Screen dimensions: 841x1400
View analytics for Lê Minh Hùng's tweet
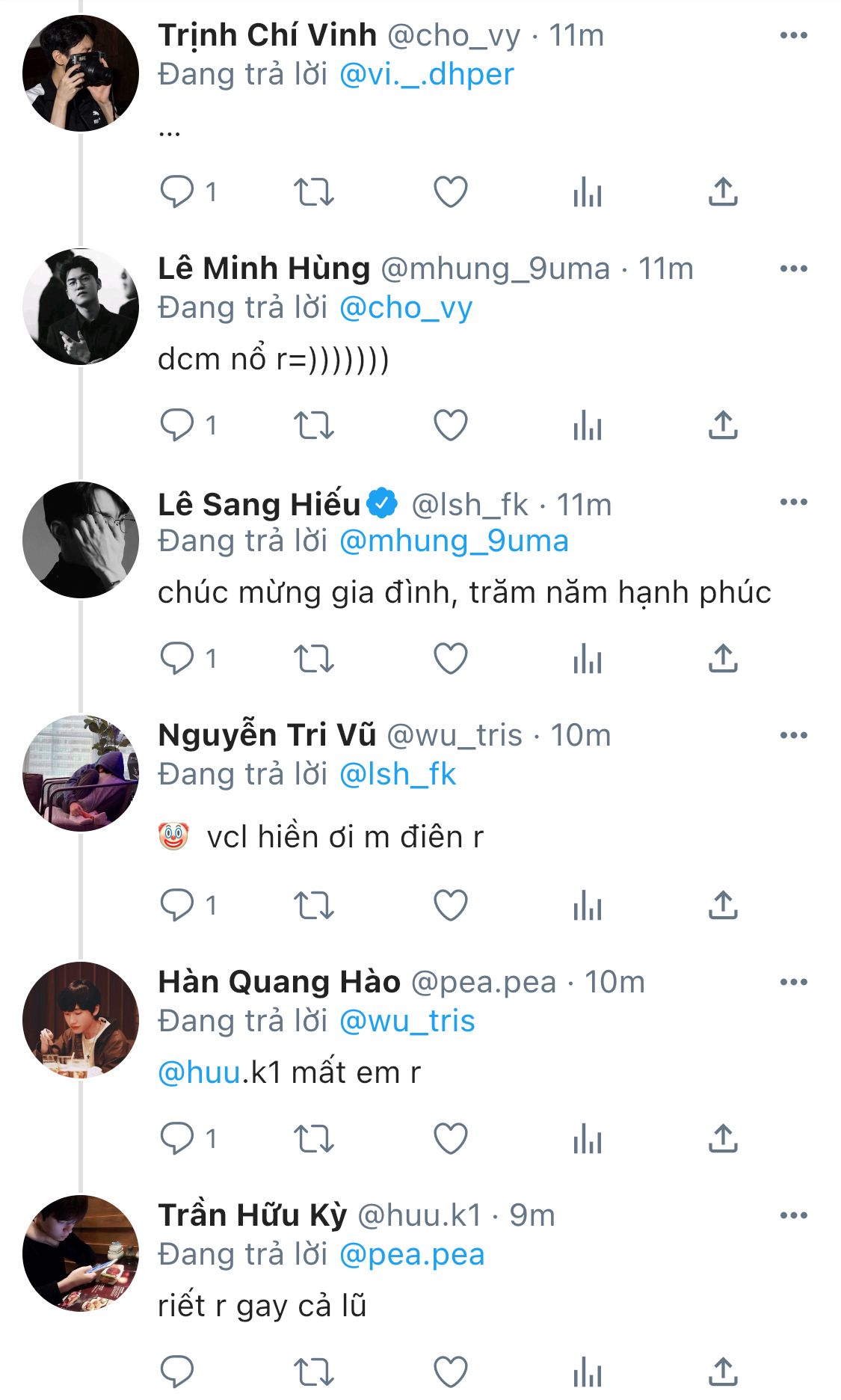pos(588,426)
